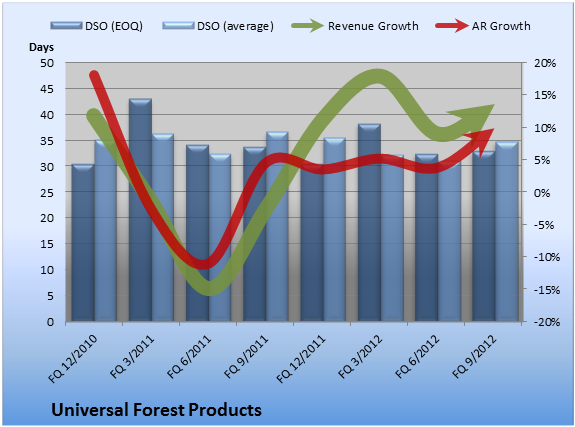Select the DSO (EOQ) bar for FQ 12/2010

[x=83, y=242]
